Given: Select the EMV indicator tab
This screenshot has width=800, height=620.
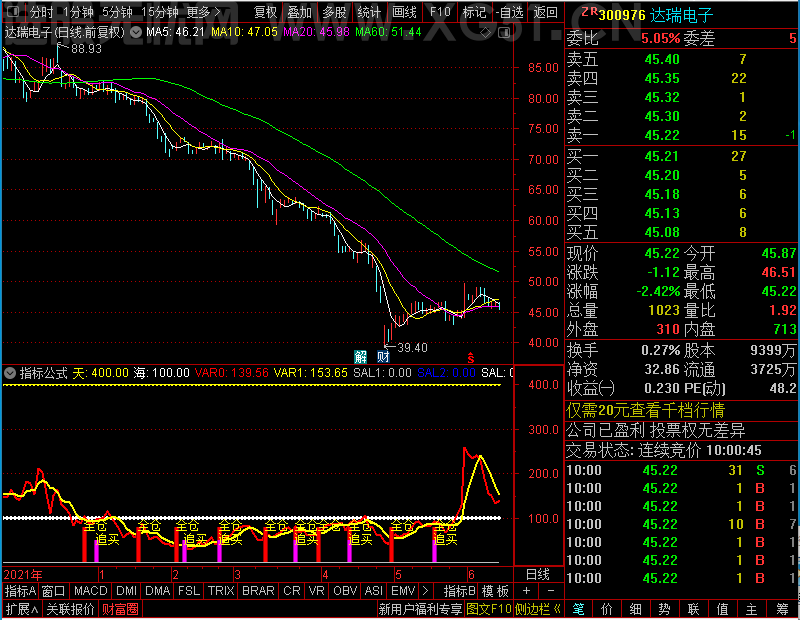Looking at the screenshot, I should coord(403,591).
